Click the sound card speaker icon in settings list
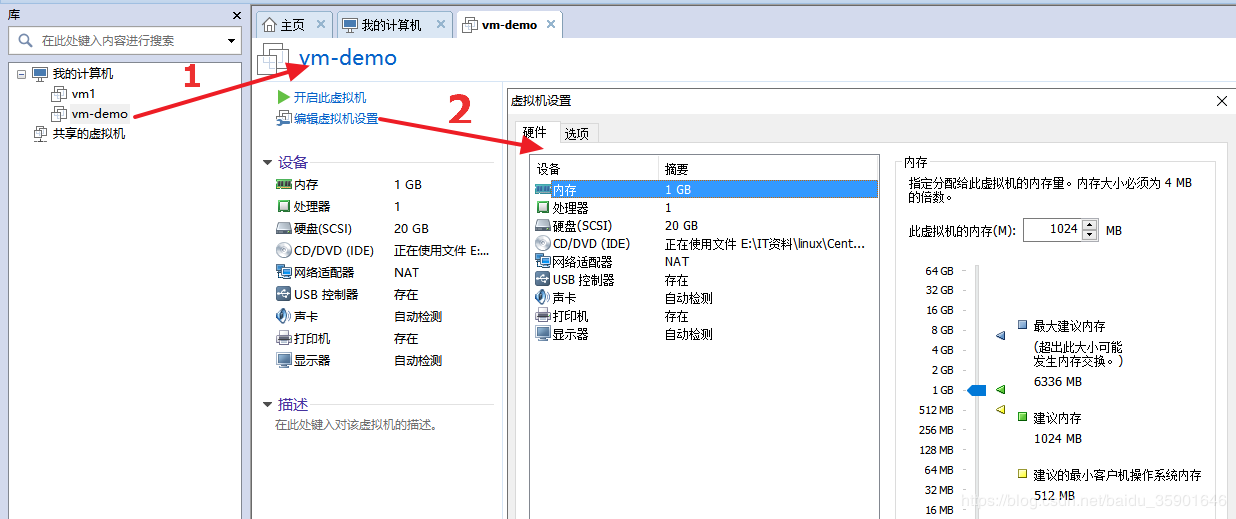Viewport: 1236px width, 519px height. tap(543, 298)
